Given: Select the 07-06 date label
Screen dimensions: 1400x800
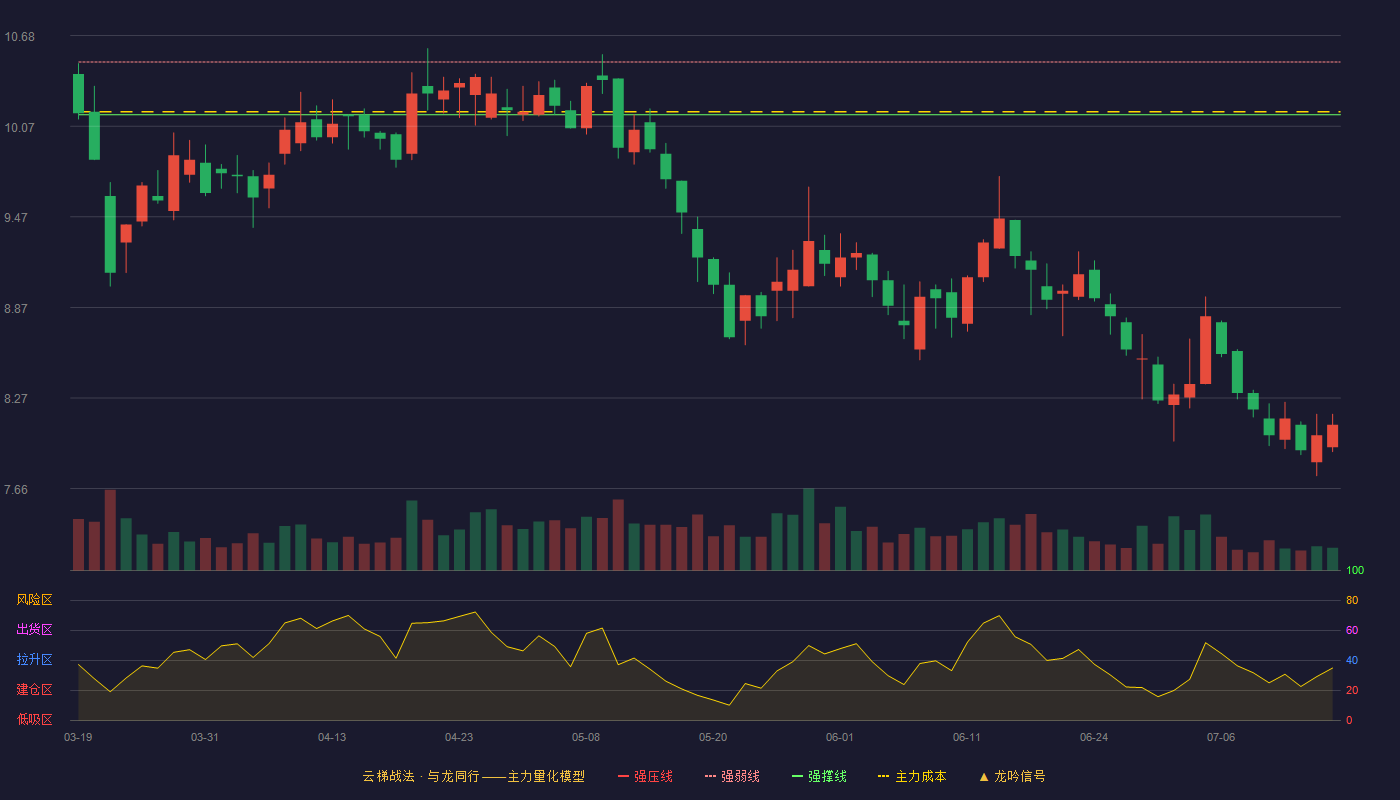Looking at the screenshot, I should (1221, 737).
